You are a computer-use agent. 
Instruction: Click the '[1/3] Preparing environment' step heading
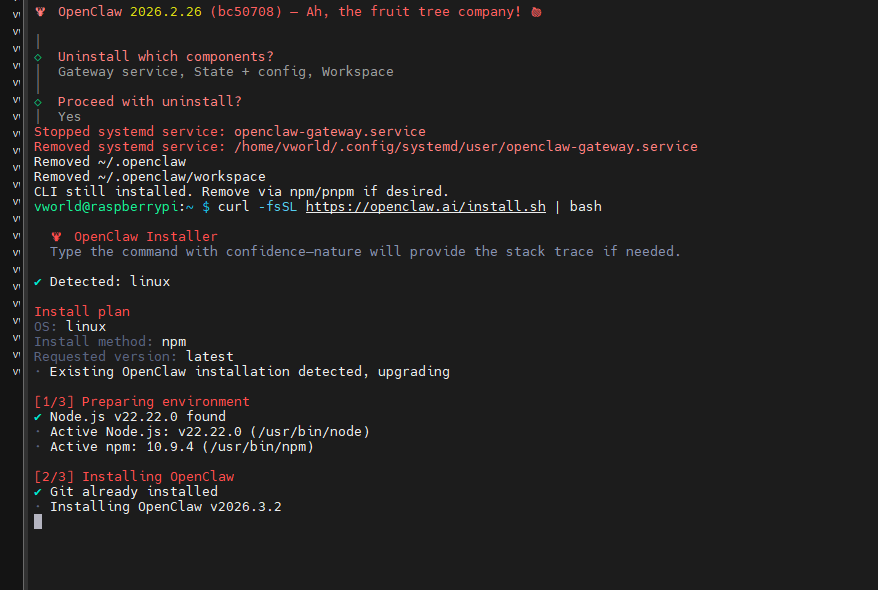coord(142,402)
